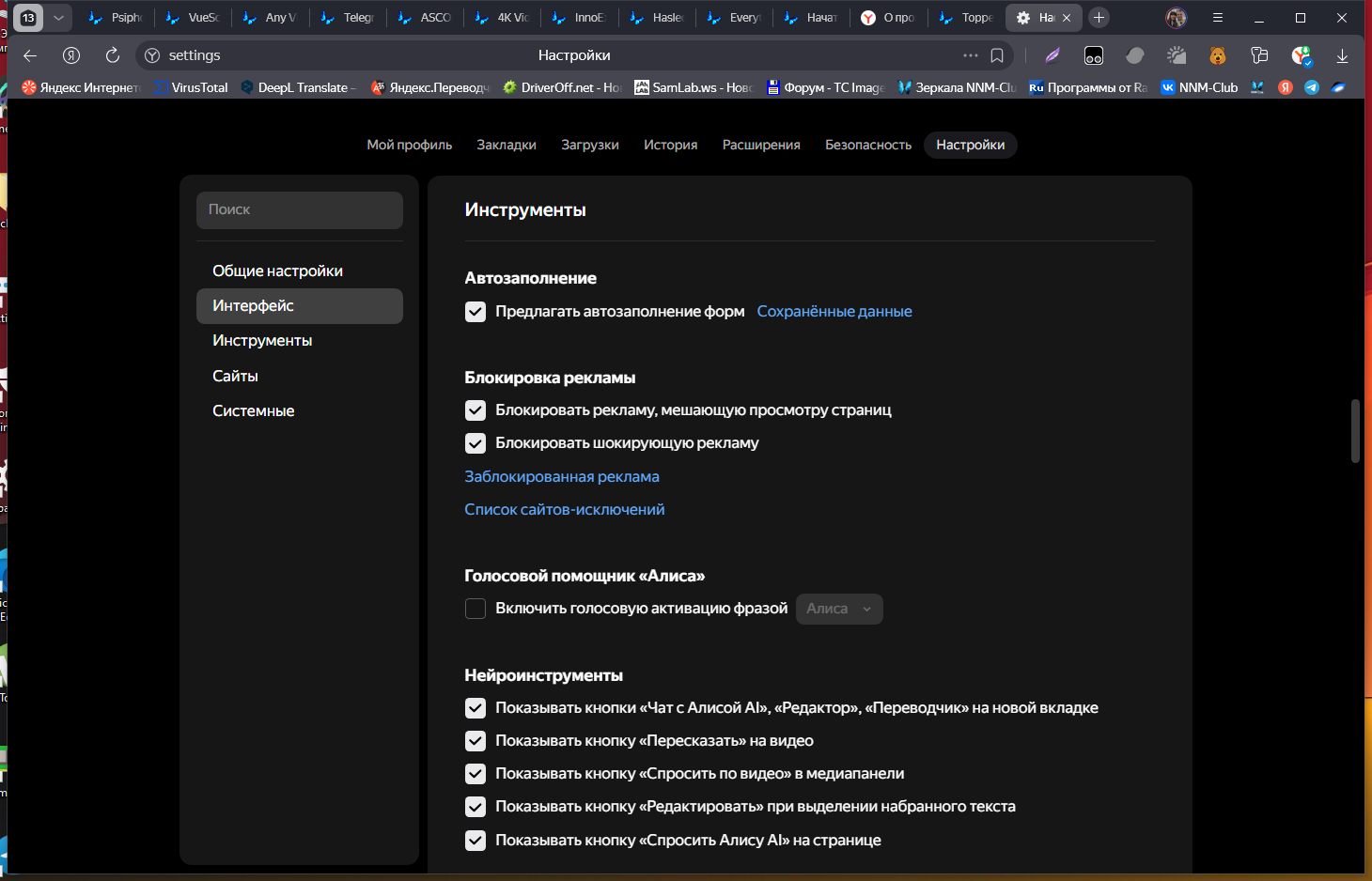Open the Сохранённые данные link
The height and width of the screenshot is (881, 1372).
(834, 312)
